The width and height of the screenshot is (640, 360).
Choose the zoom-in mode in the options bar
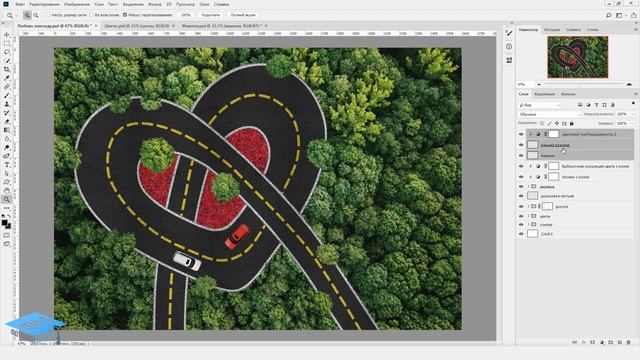click(27, 15)
